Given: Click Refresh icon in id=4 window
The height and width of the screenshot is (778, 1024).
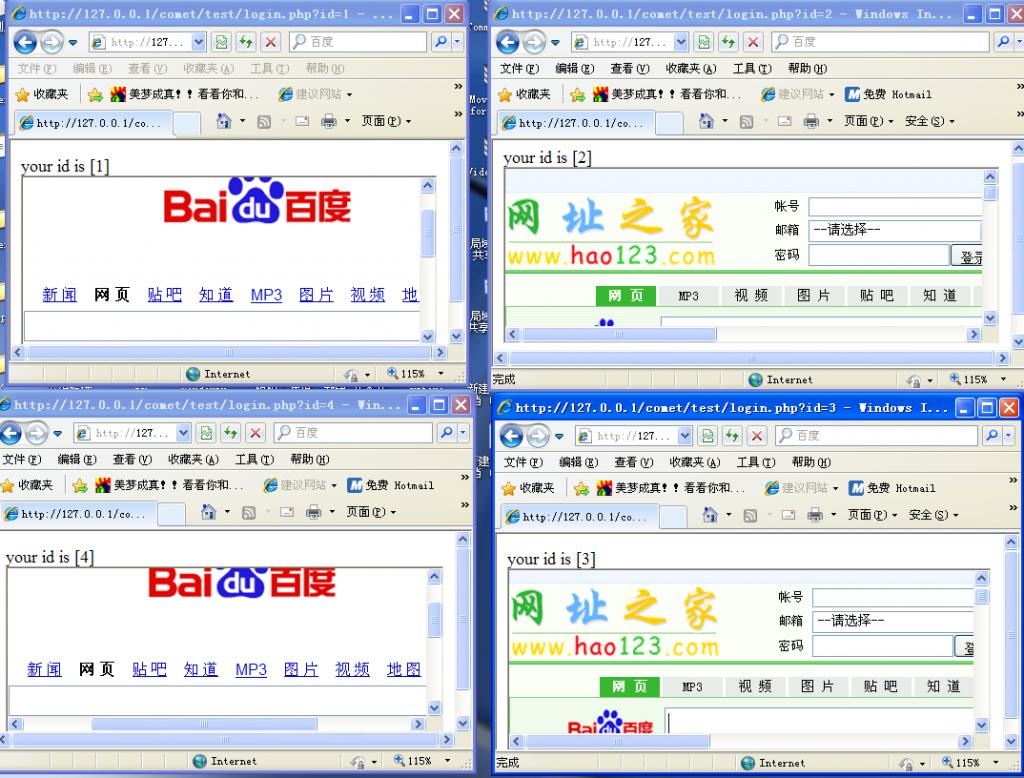Looking at the screenshot, I should [x=231, y=433].
